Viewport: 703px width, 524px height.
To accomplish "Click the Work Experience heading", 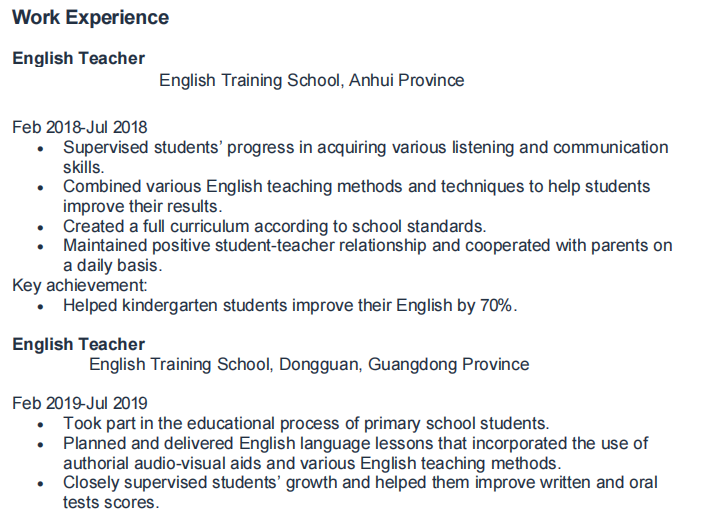I will pos(90,18).
